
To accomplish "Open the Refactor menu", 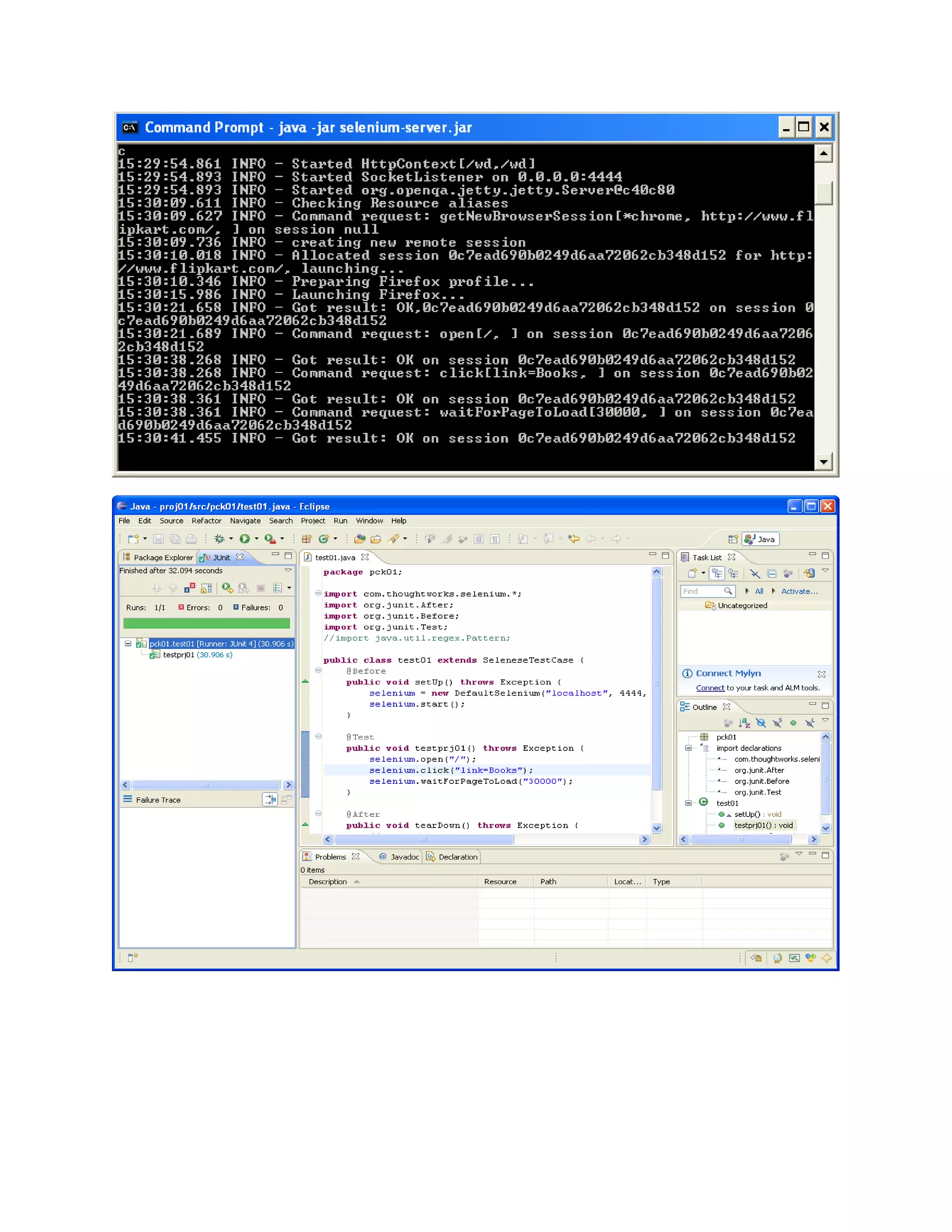I will pyautogui.click(x=206, y=521).
